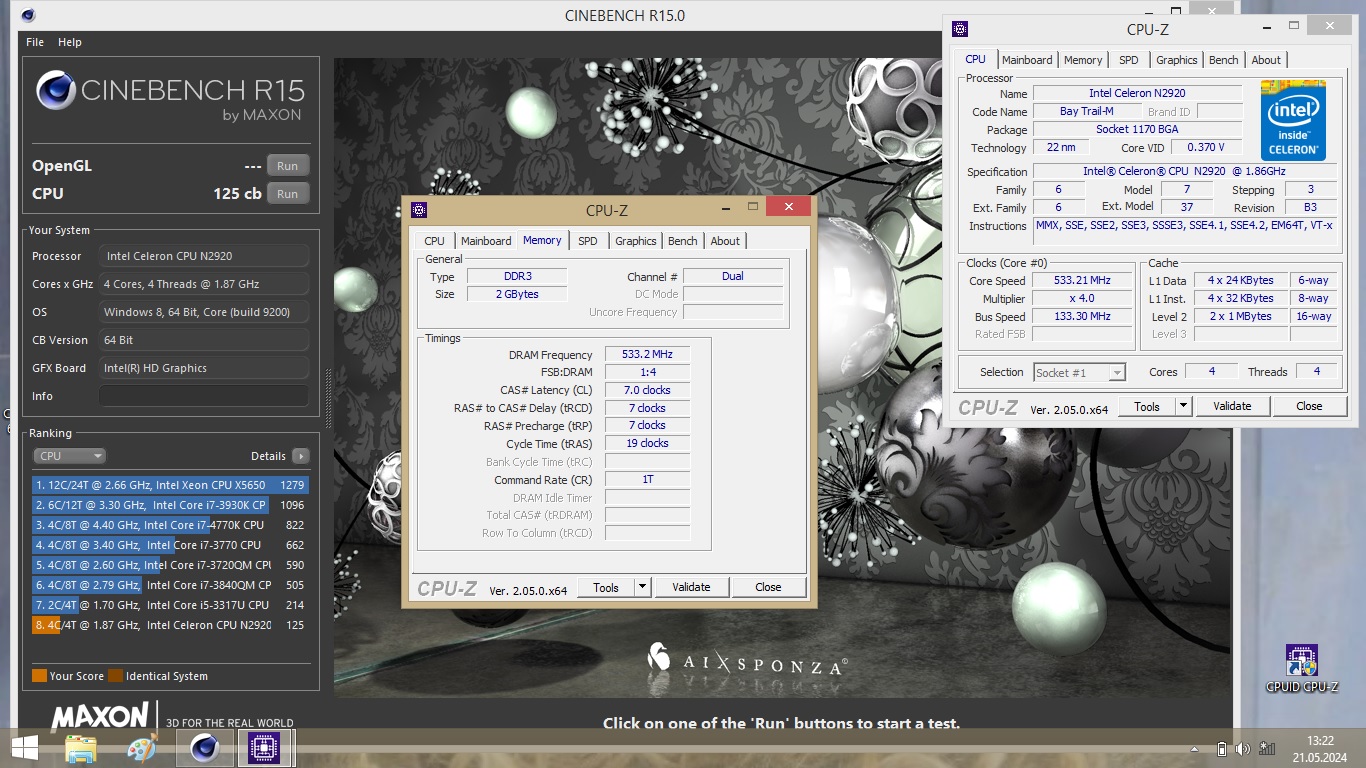Viewport: 1366px width, 768px height.
Task: Click the Cinebench title bar app icon
Action: pyautogui.click(x=28, y=15)
